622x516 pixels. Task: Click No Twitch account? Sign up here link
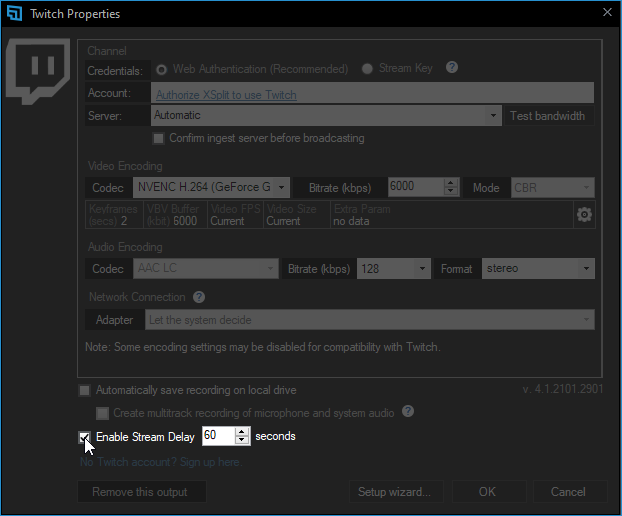click(x=161, y=462)
